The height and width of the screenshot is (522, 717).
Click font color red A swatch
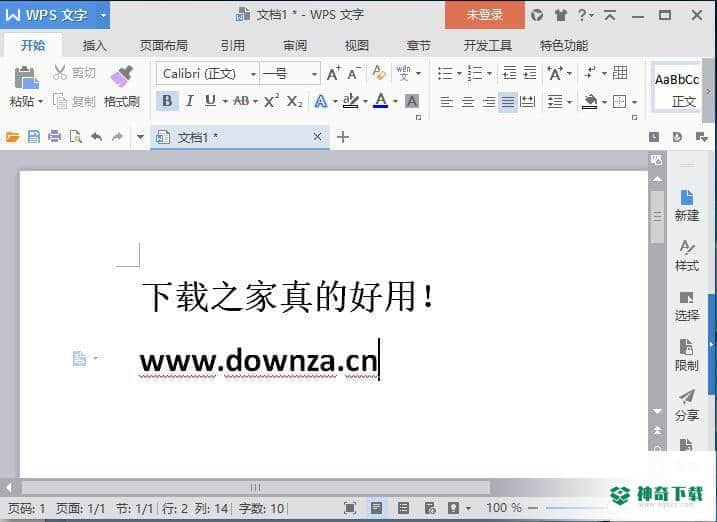point(381,101)
